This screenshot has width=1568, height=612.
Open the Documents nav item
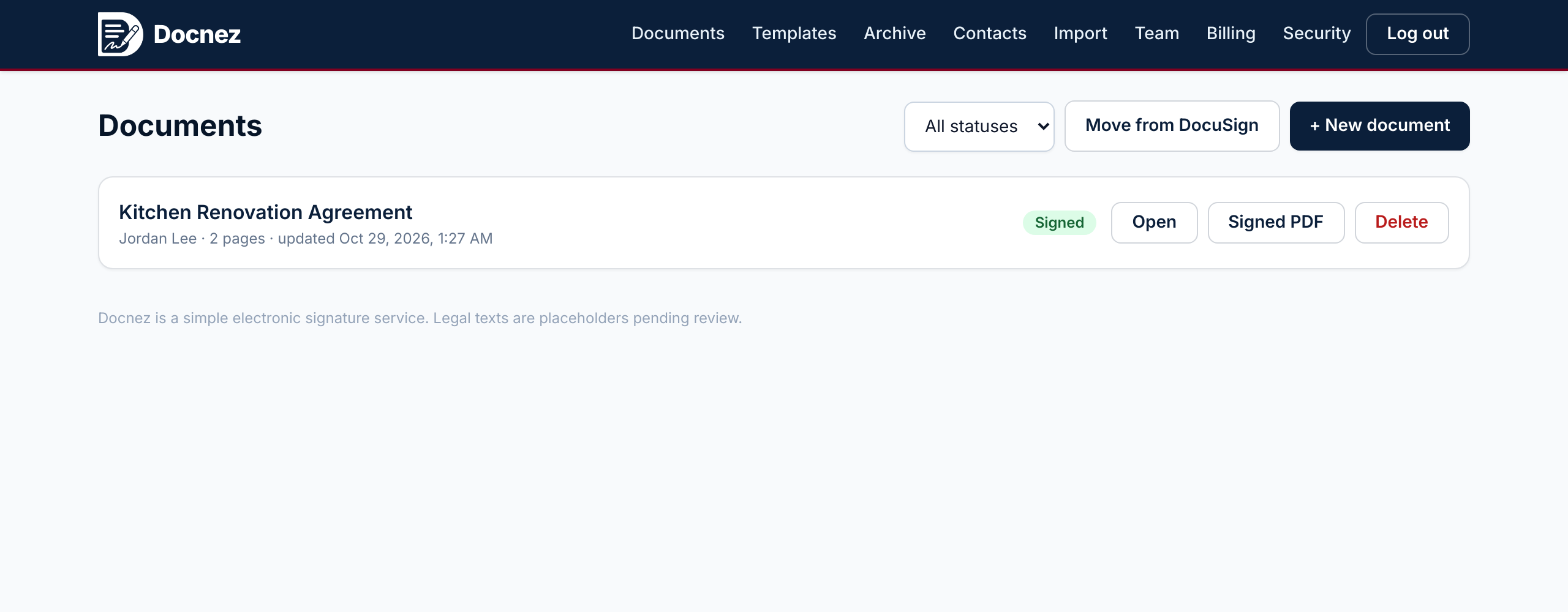click(678, 34)
